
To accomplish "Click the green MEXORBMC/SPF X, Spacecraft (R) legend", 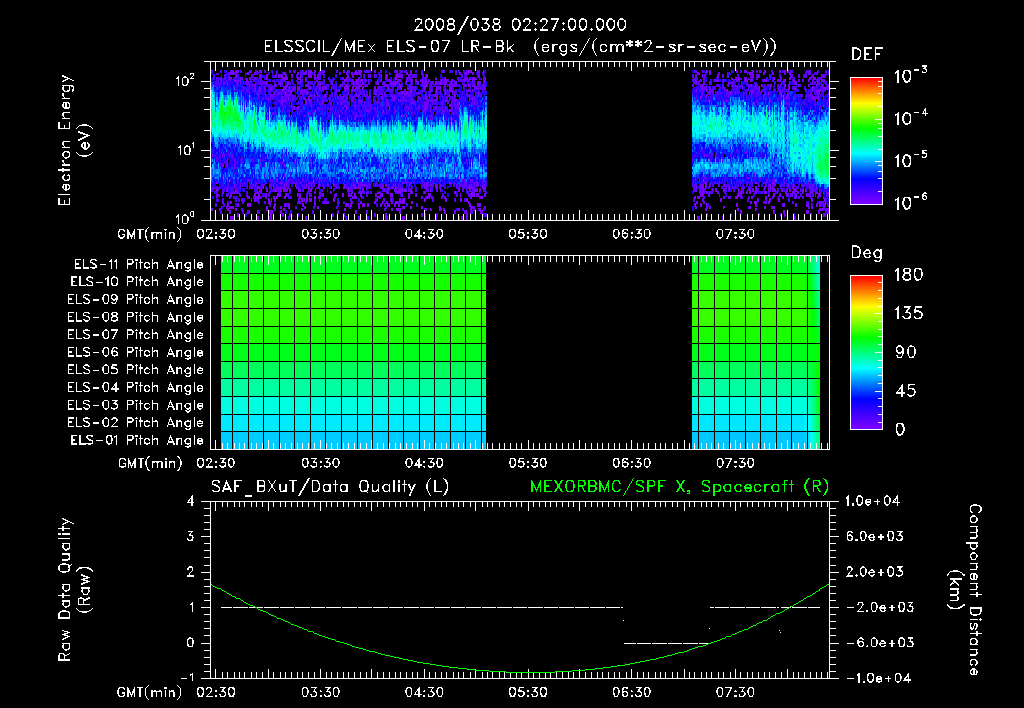I will click(679, 487).
